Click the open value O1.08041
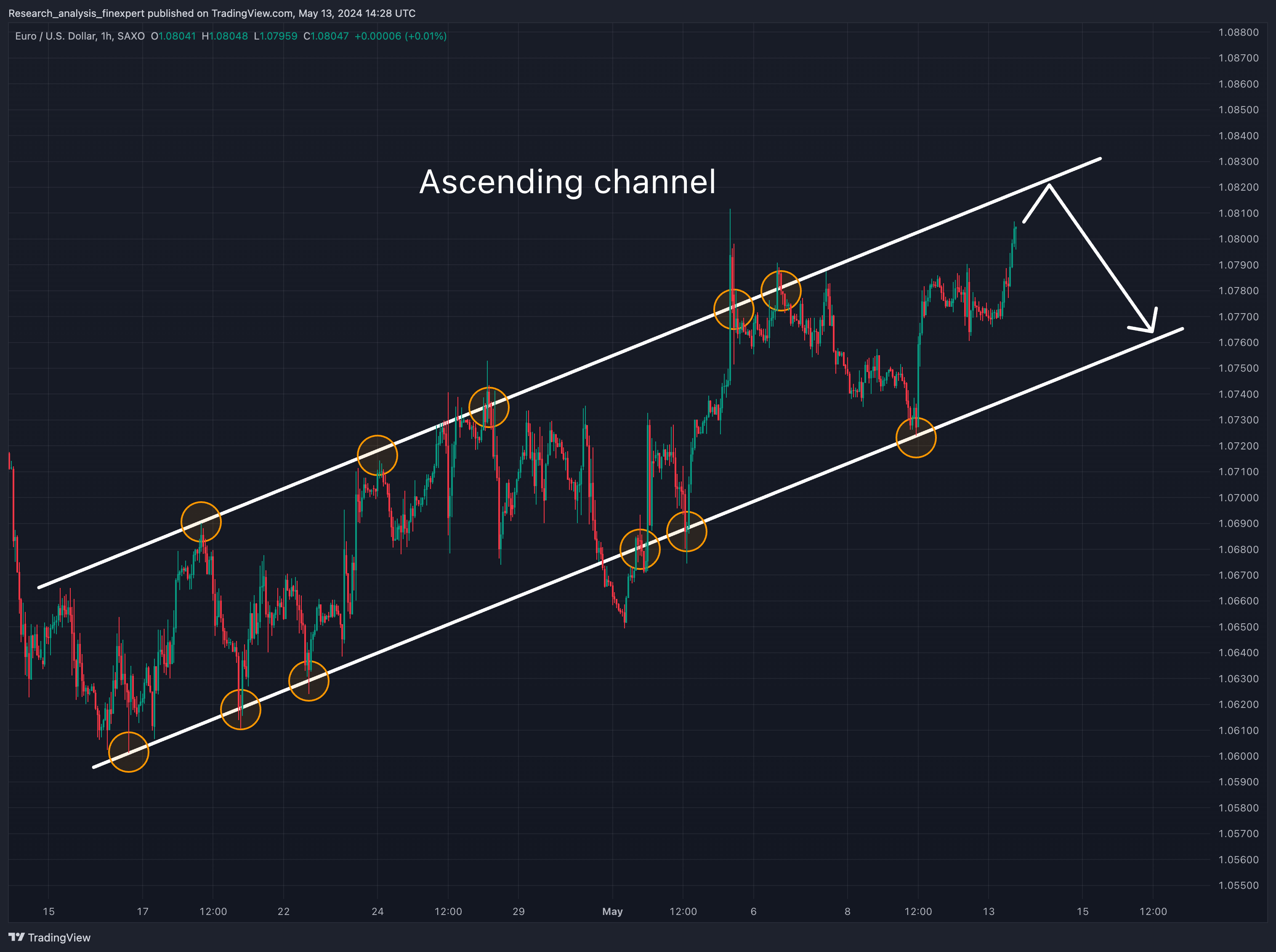This screenshot has width=1276, height=952. pos(173,36)
